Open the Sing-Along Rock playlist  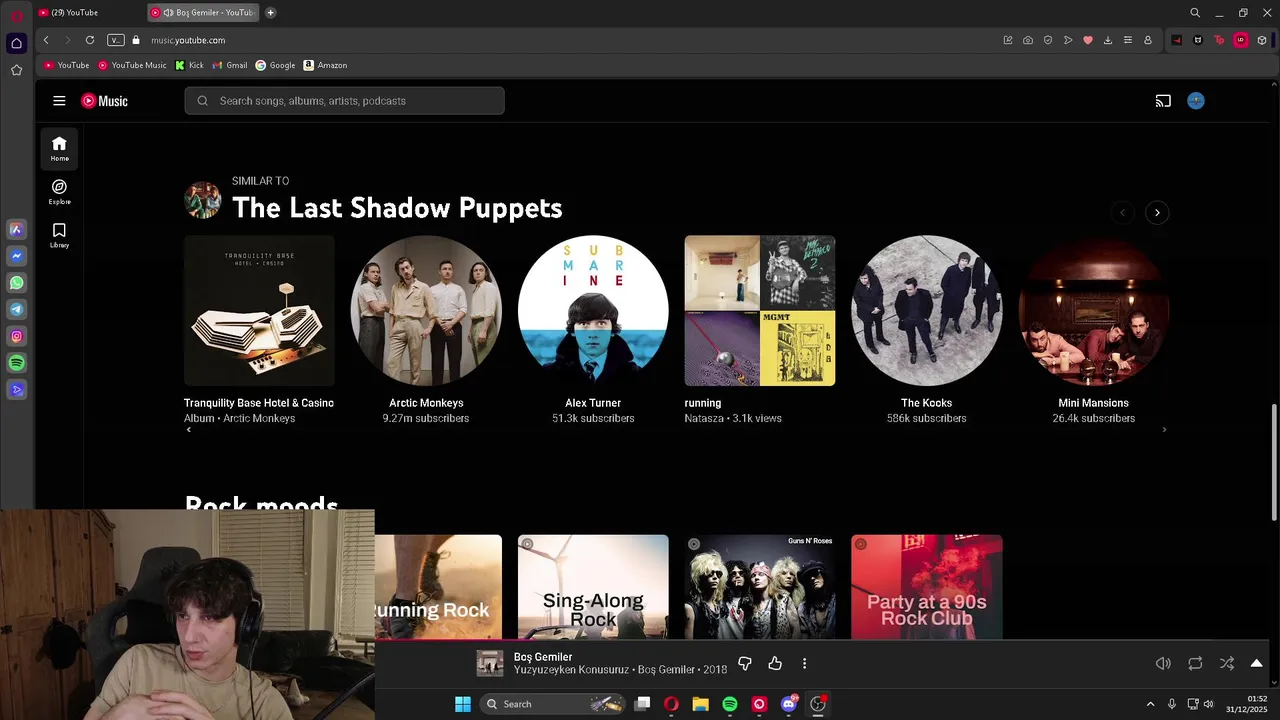coord(593,587)
